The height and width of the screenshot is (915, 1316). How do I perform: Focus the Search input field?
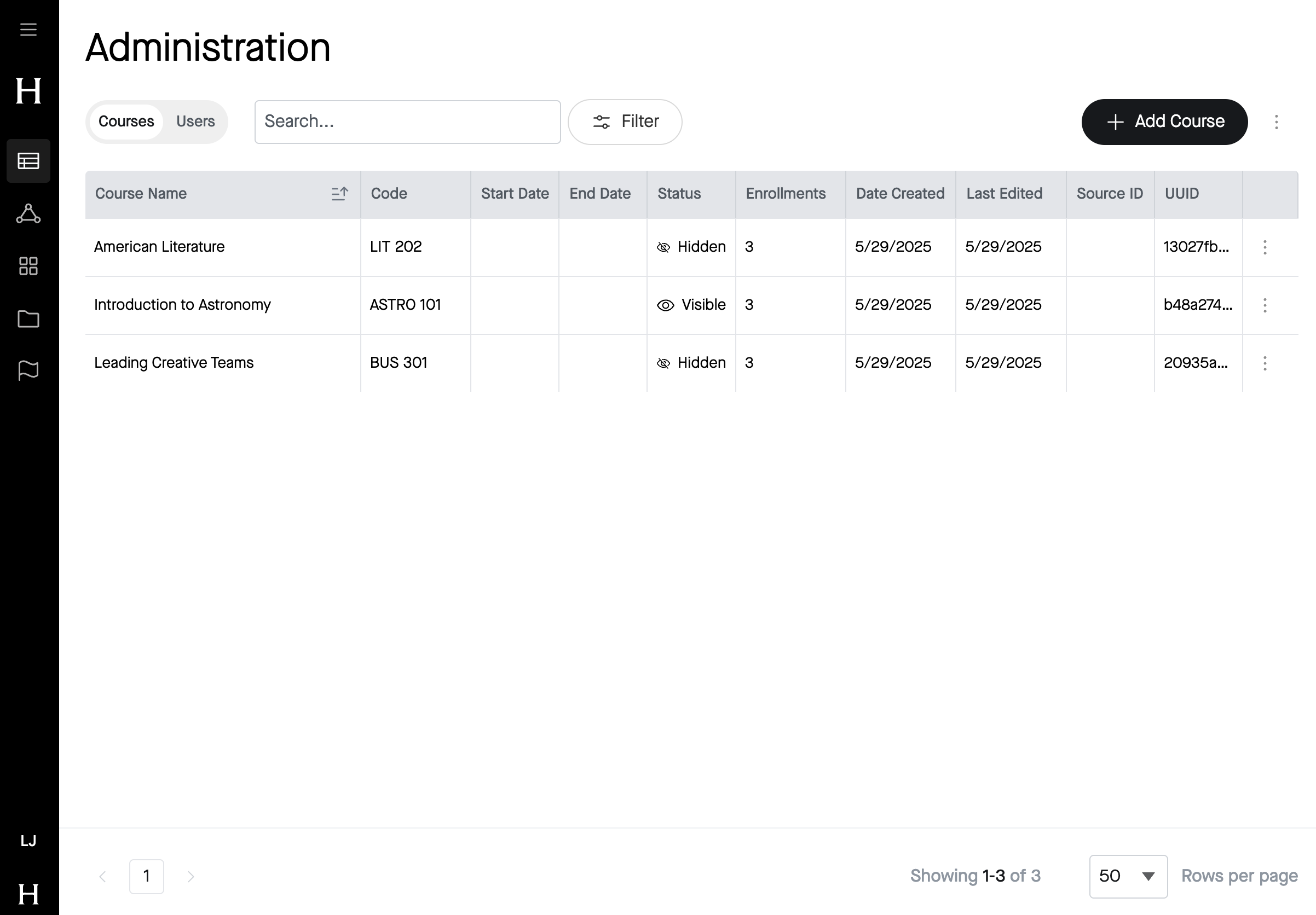pyautogui.click(x=407, y=121)
